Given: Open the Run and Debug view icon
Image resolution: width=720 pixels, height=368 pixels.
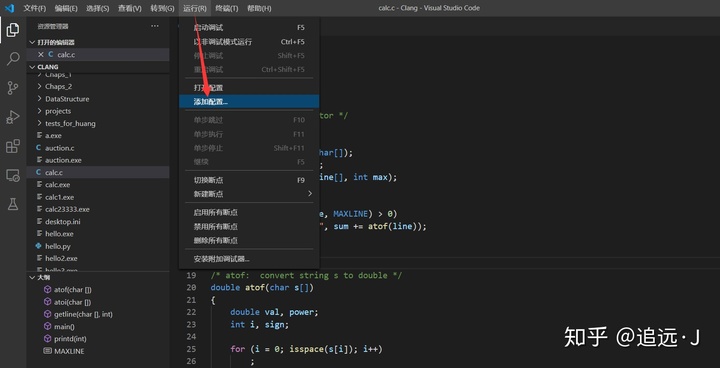Looking at the screenshot, I should [13, 117].
